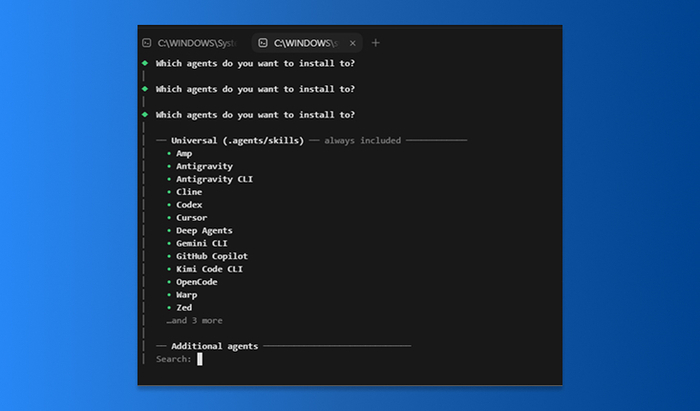Click the Antigravity agent entry
The image size is (700, 411).
[x=204, y=166]
